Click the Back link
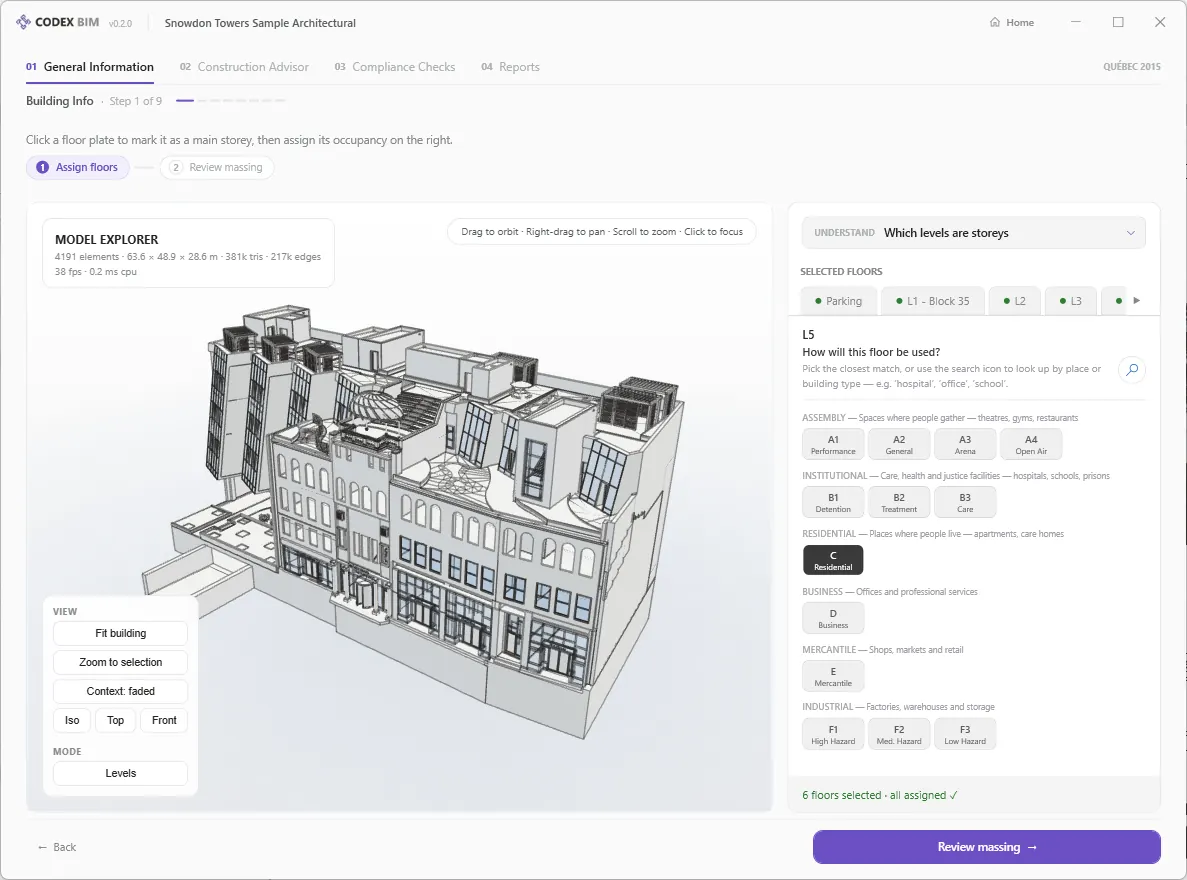 point(57,847)
